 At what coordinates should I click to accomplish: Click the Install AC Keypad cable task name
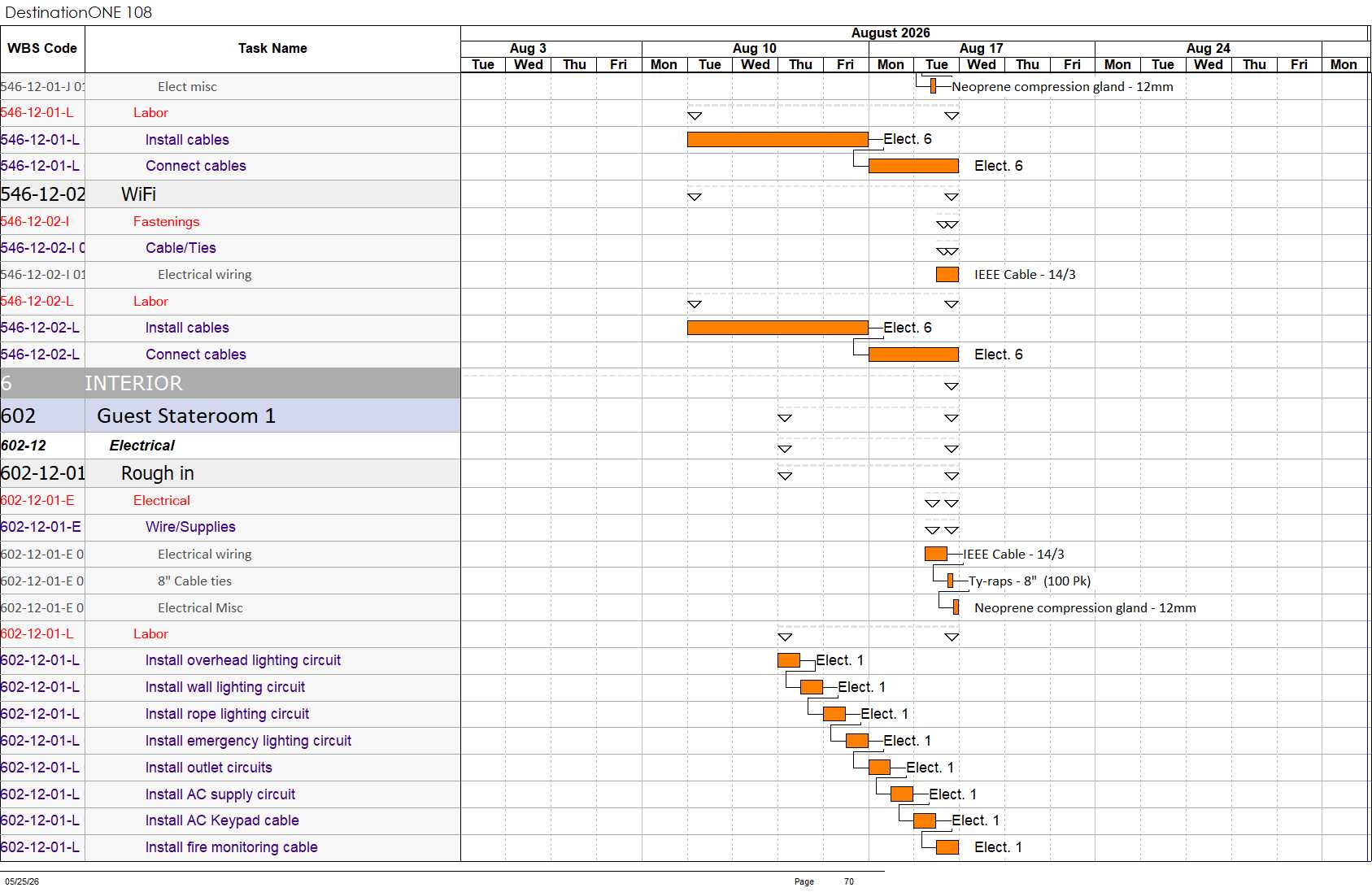coord(222,820)
